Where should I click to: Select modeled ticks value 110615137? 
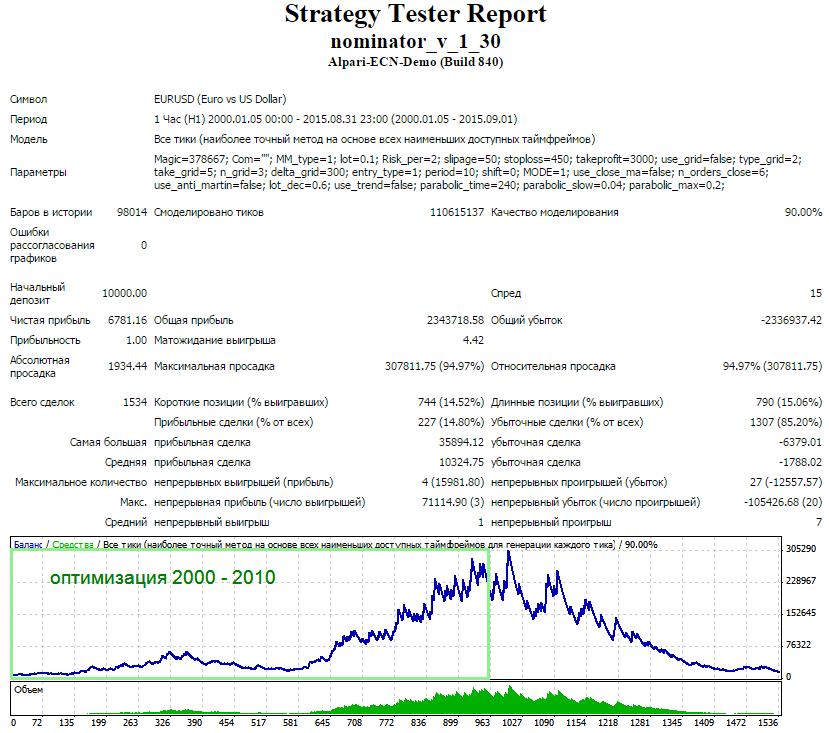[x=457, y=213]
